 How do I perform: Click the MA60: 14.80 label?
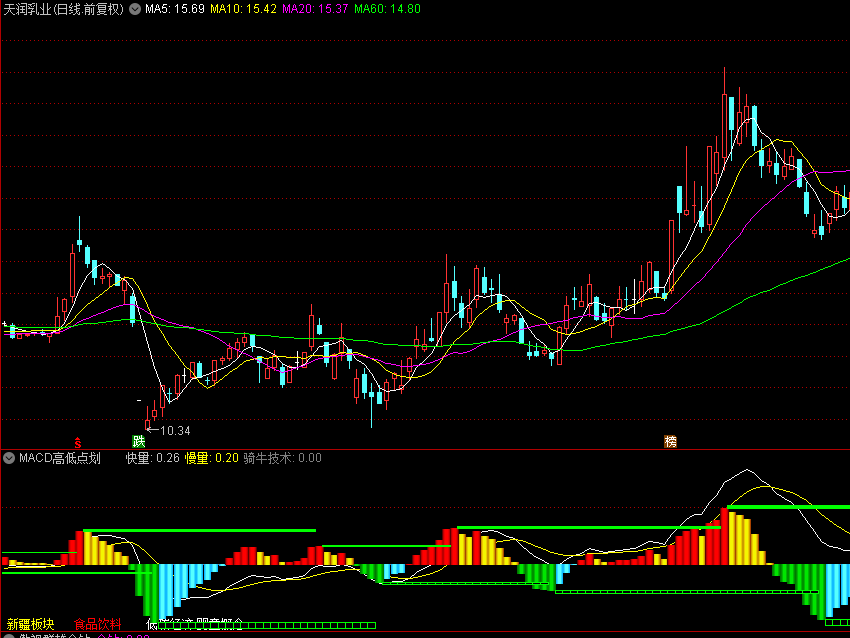point(387,9)
